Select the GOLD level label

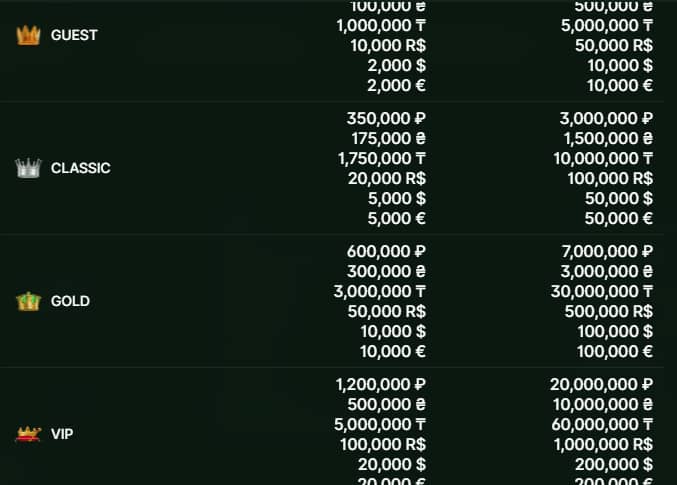(x=70, y=301)
